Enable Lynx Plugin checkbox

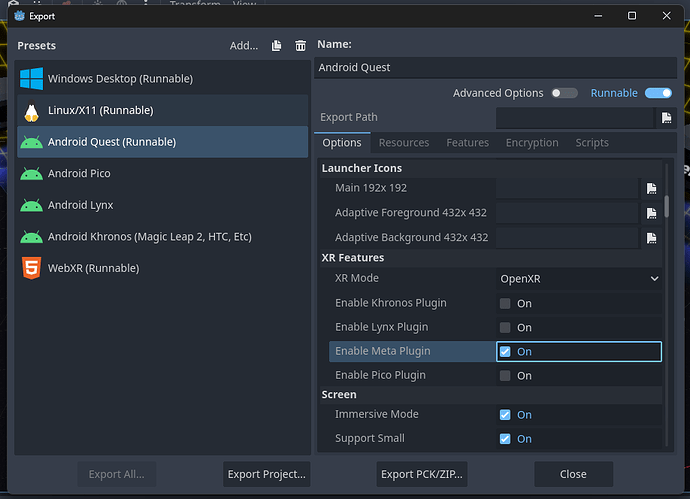(x=505, y=328)
